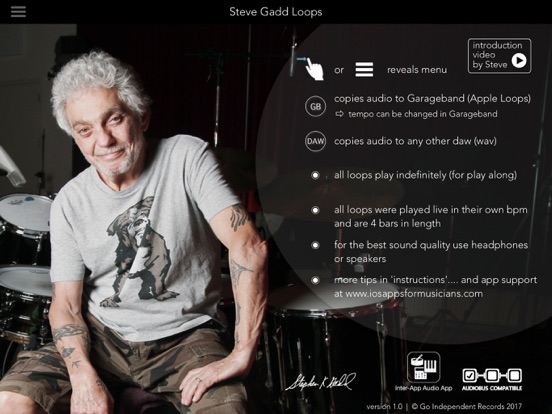Image resolution: width=552 pixels, height=414 pixels.
Task: Click the 'Steve Gadd Loops' title
Action: [276, 12]
